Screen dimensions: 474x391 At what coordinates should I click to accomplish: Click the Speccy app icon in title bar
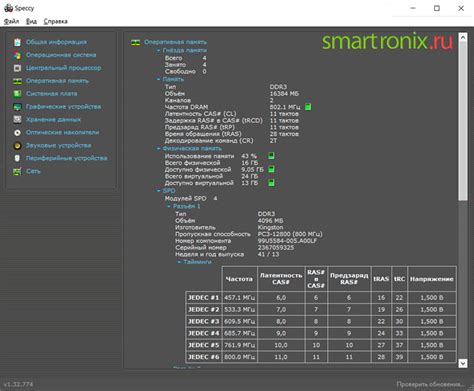pyautogui.click(x=8, y=8)
